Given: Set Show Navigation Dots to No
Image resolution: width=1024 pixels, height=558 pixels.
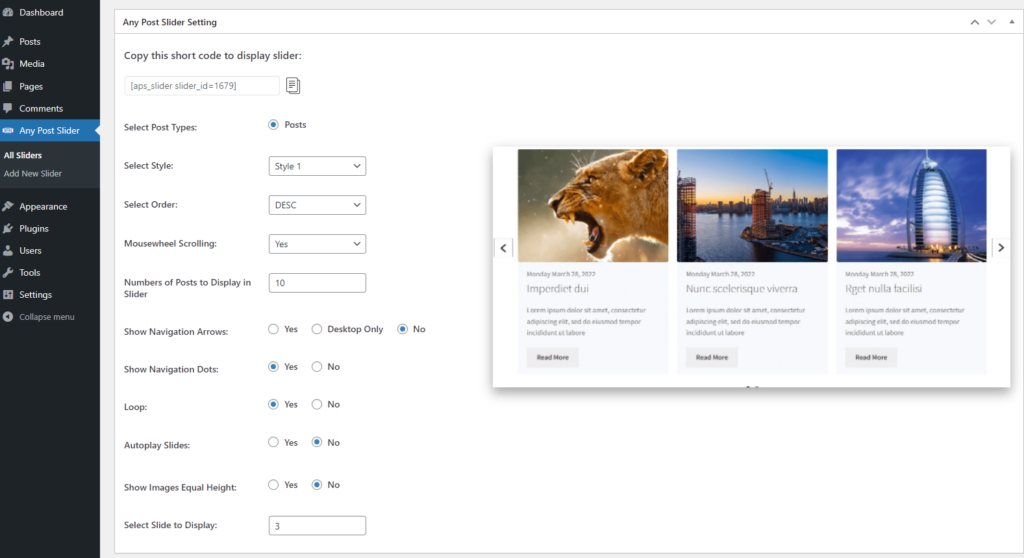Looking at the screenshot, I should (317, 367).
